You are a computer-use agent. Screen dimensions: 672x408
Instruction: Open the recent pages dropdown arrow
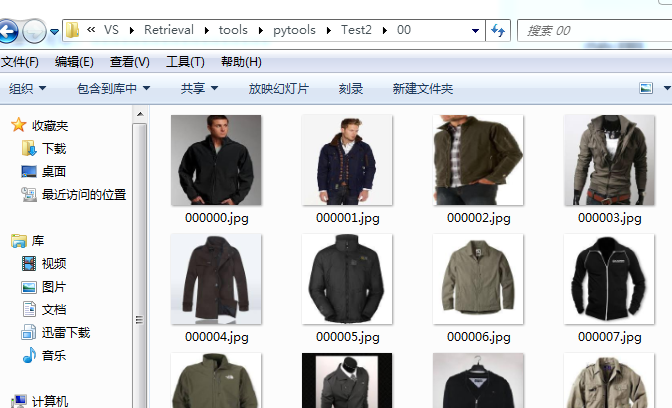coord(54,31)
